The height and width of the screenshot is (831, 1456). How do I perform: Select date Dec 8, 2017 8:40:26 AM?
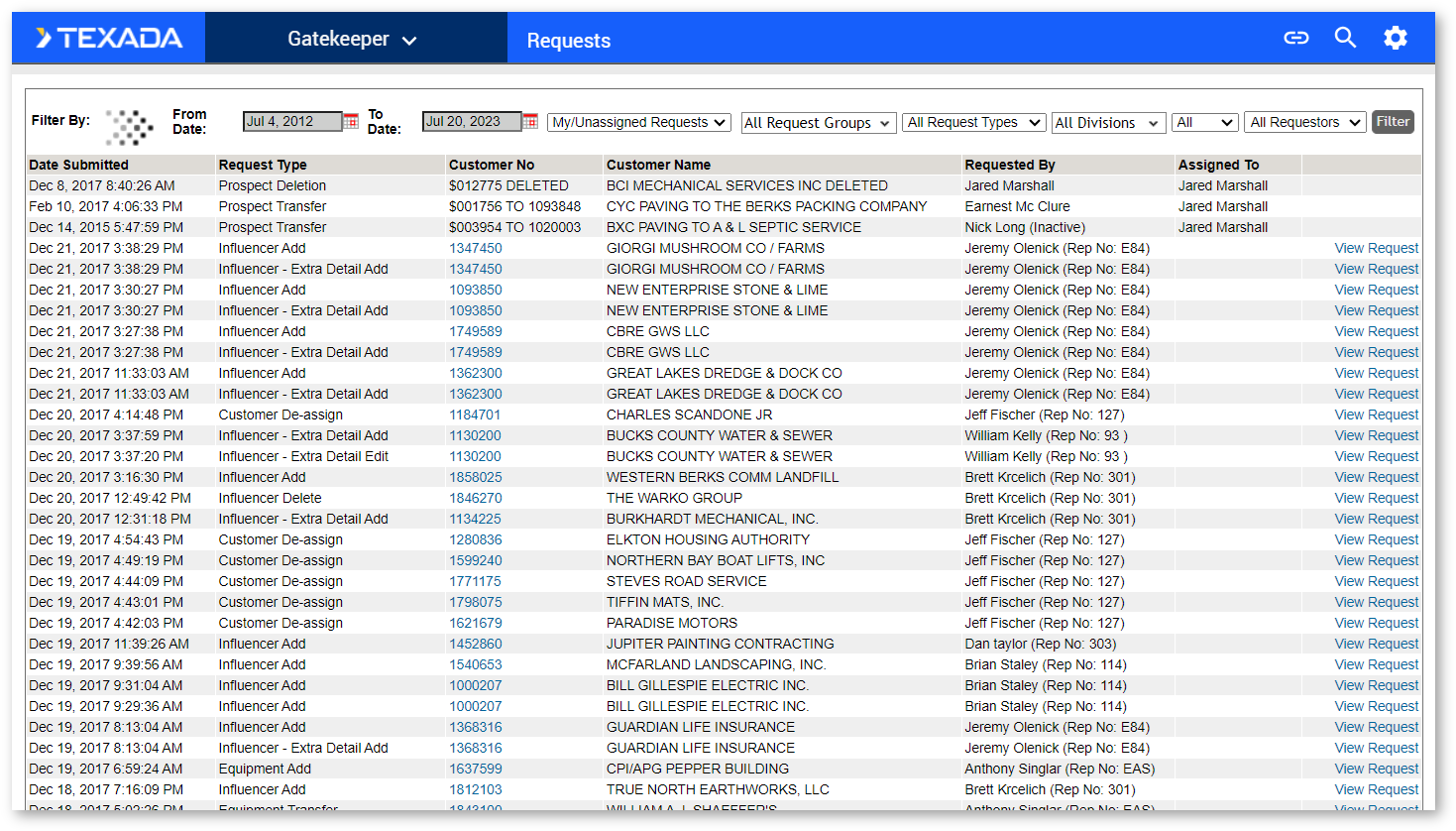[102, 185]
